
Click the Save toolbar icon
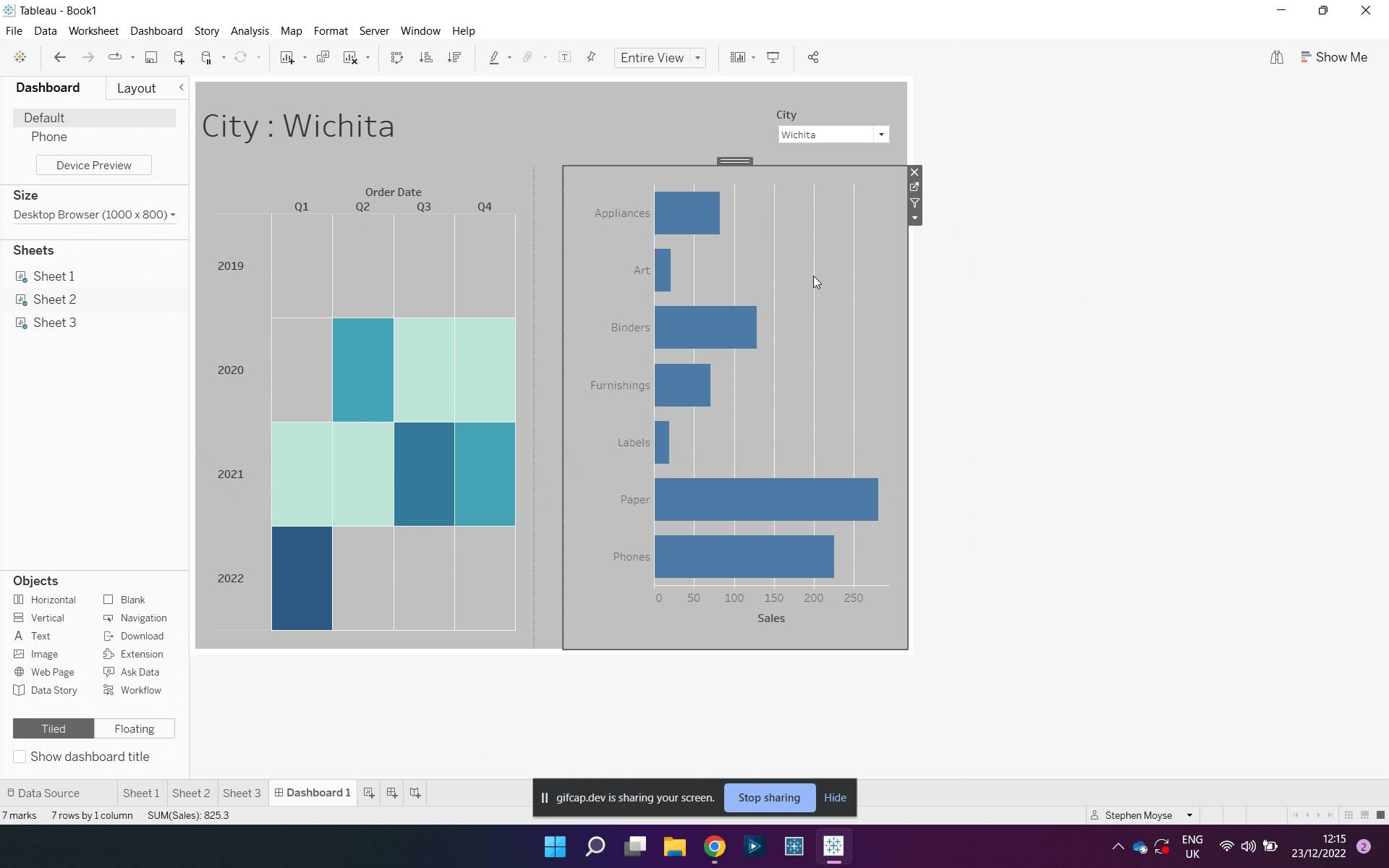click(x=151, y=57)
